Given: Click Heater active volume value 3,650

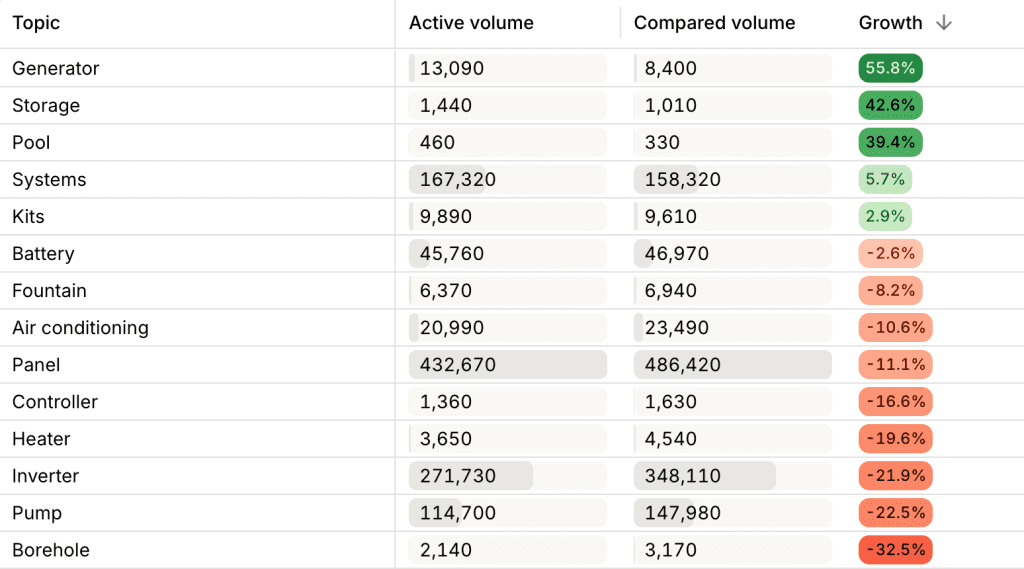Looking at the screenshot, I should point(445,438).
